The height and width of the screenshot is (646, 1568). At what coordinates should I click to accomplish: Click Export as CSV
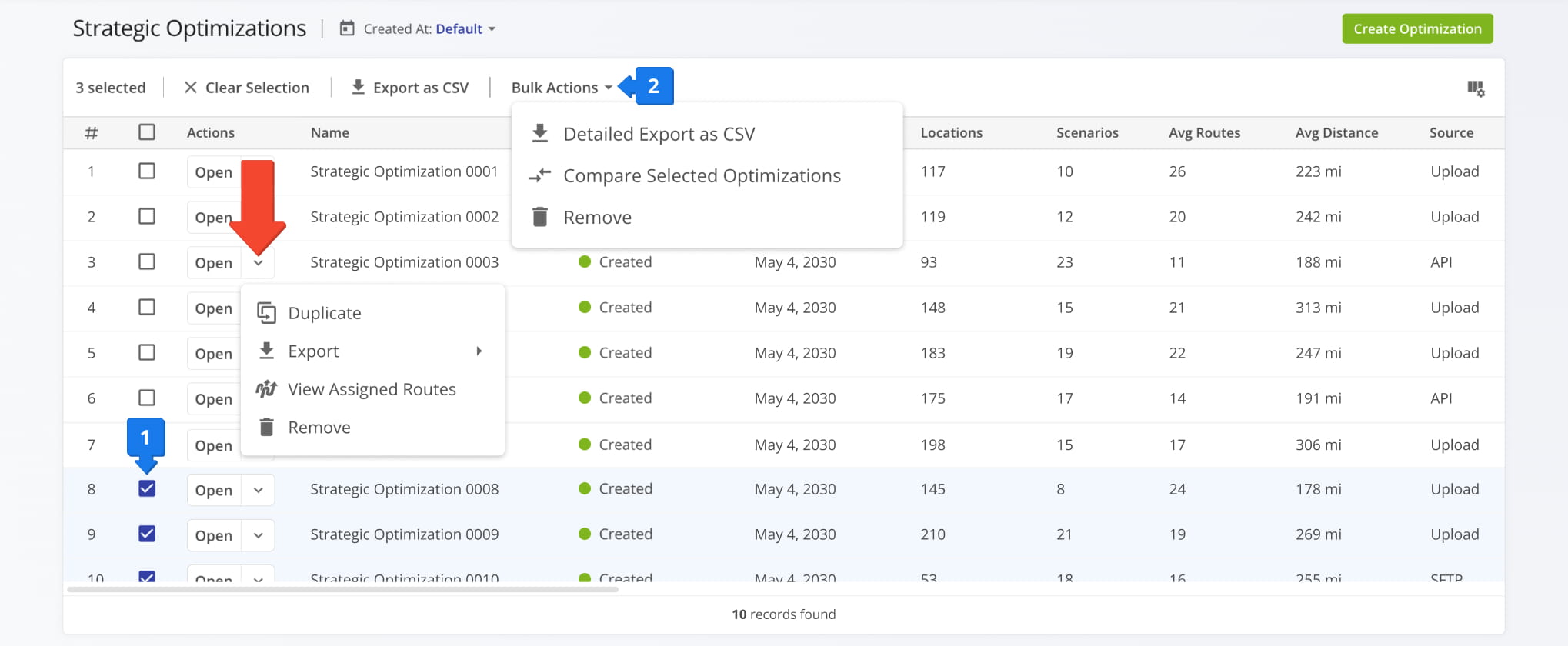click(x=410, y=88)
